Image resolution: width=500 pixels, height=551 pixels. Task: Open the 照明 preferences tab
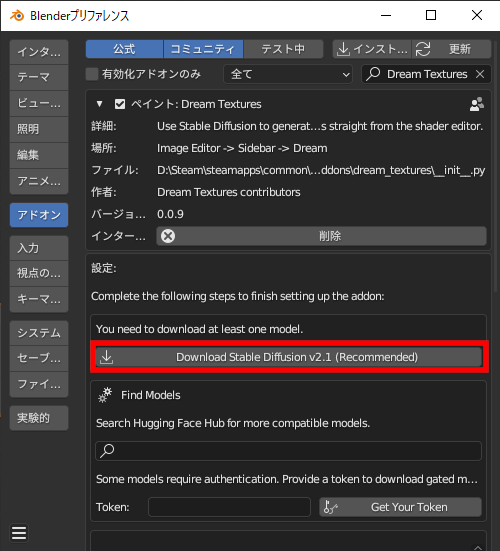[x=39, y=129]
